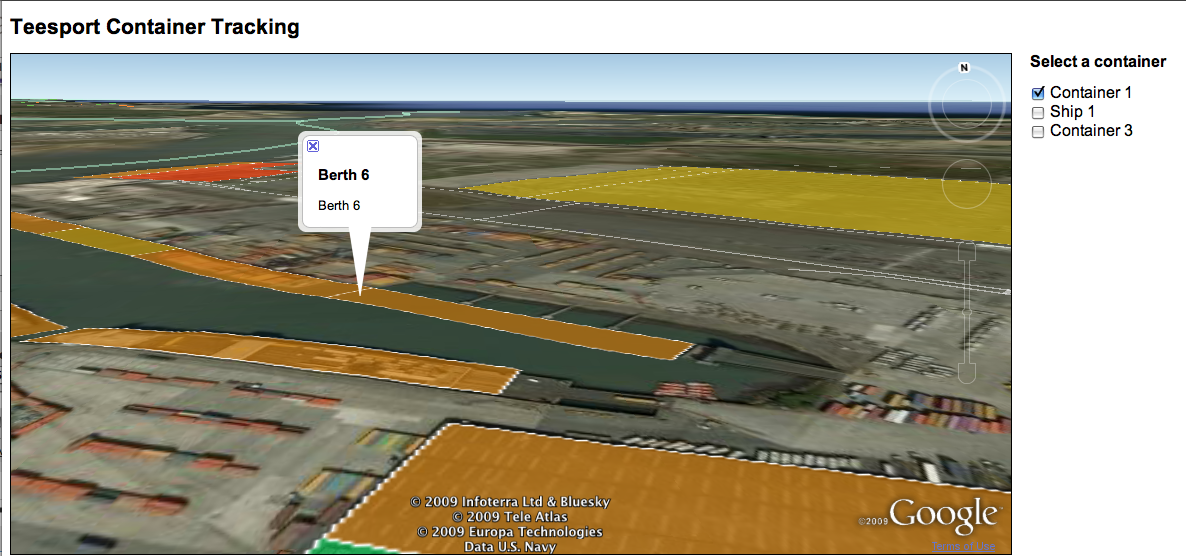The image size is (1186, 556).
Task: Click the small green polygon at map bottom
Action: [330, 546]
